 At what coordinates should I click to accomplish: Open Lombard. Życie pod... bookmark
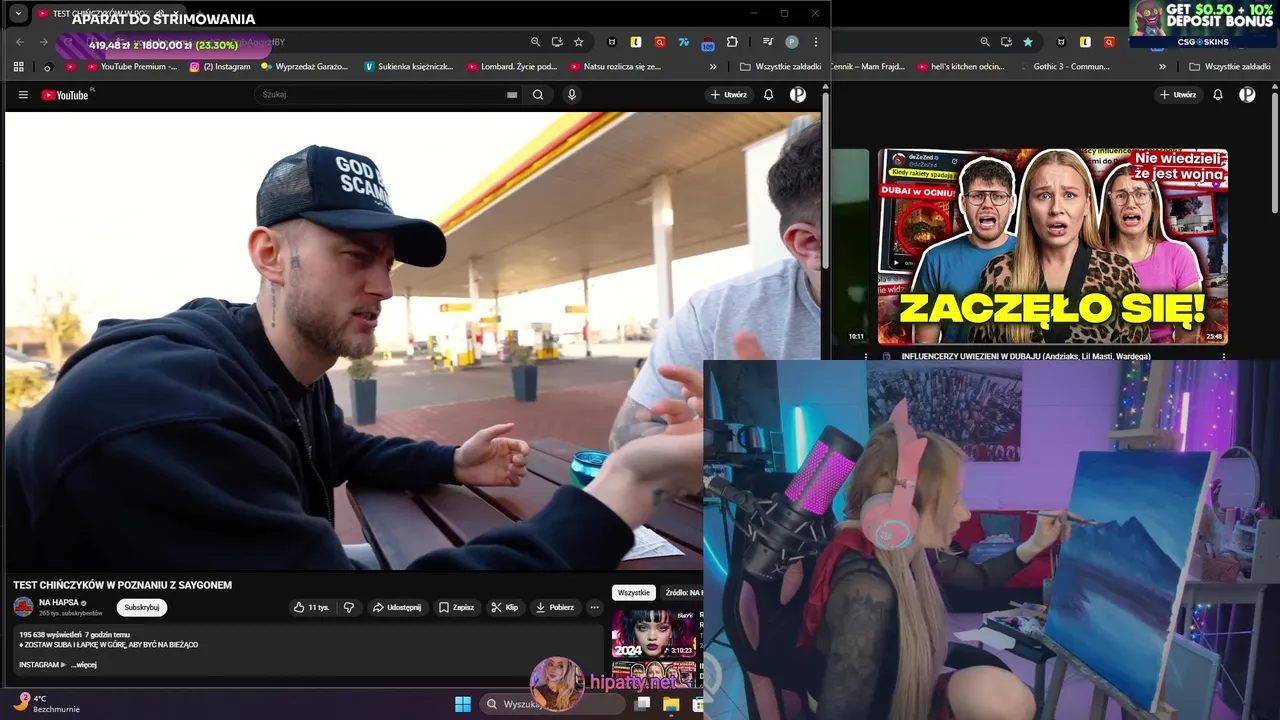coord(511,67)
